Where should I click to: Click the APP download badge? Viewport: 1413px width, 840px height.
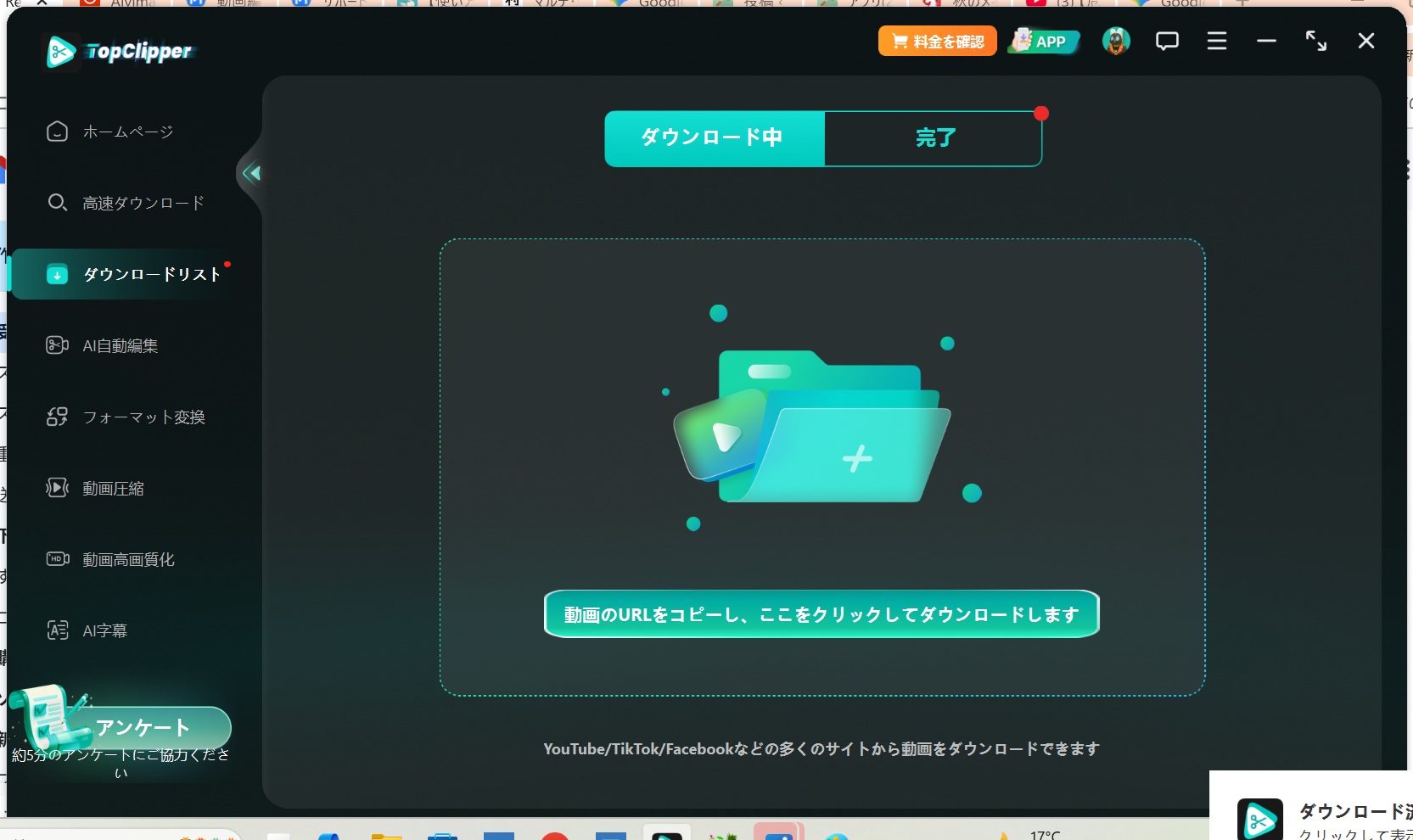tap(1044, 41)
